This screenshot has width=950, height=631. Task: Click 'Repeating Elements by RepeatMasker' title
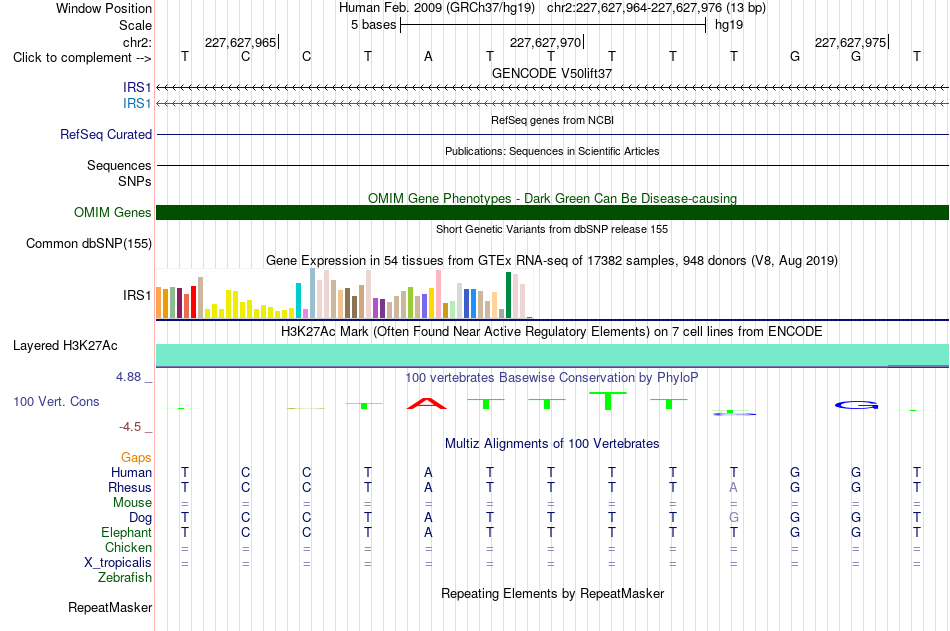coord(553,593)
